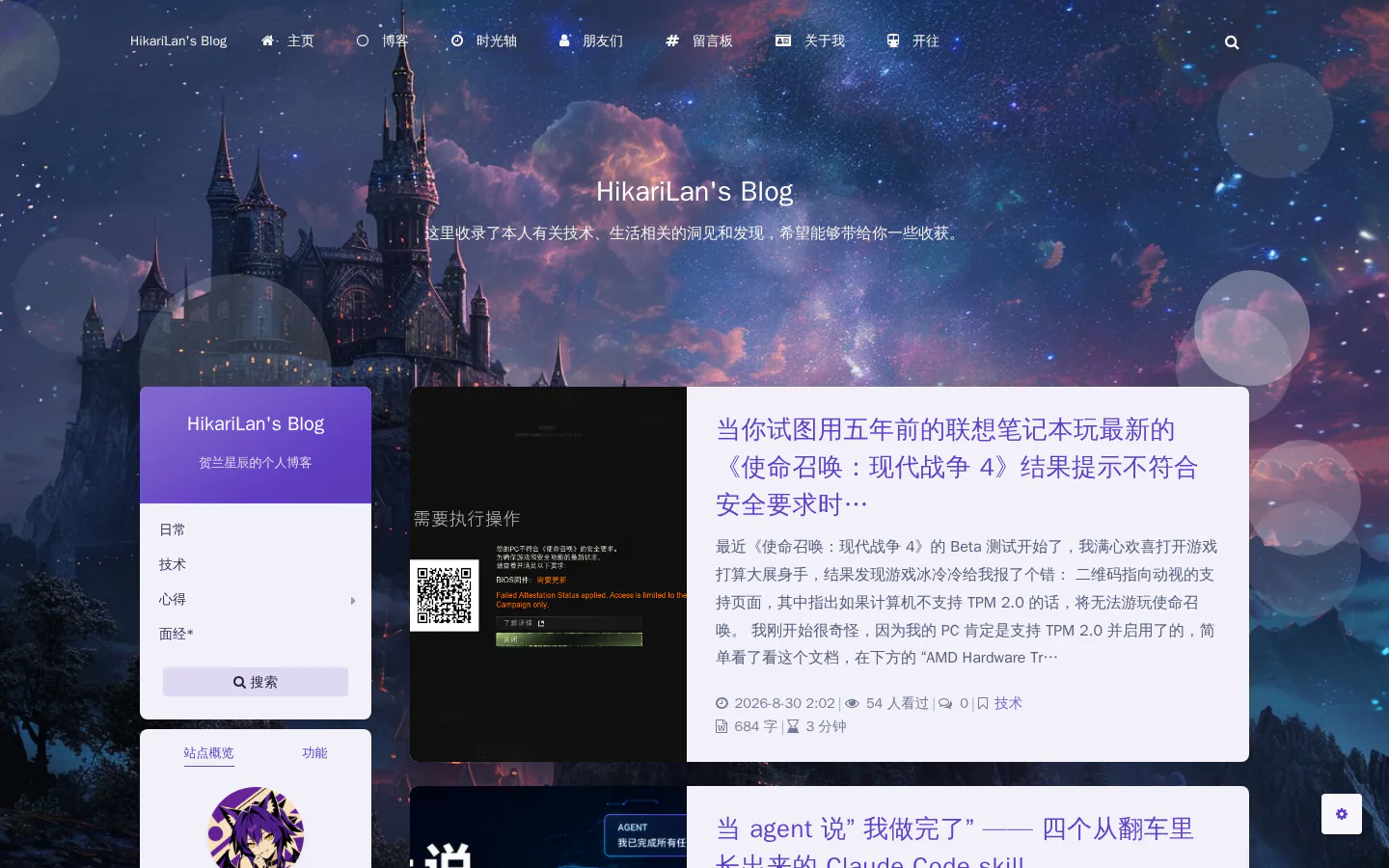
Task: Click the ID card icon beside 关于我
Action: [x=783, y=41]
